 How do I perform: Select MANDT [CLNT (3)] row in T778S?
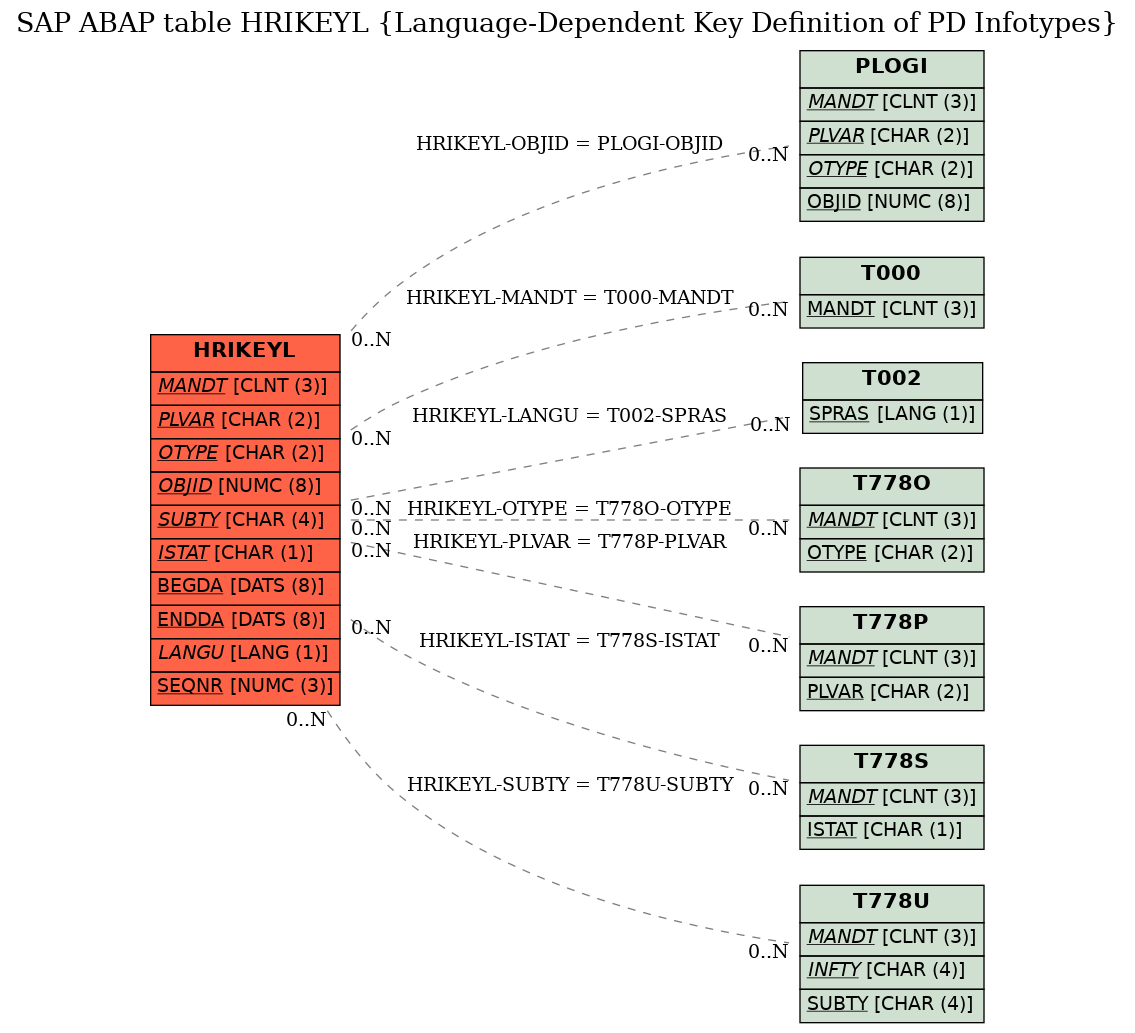[x=891, y=799]
